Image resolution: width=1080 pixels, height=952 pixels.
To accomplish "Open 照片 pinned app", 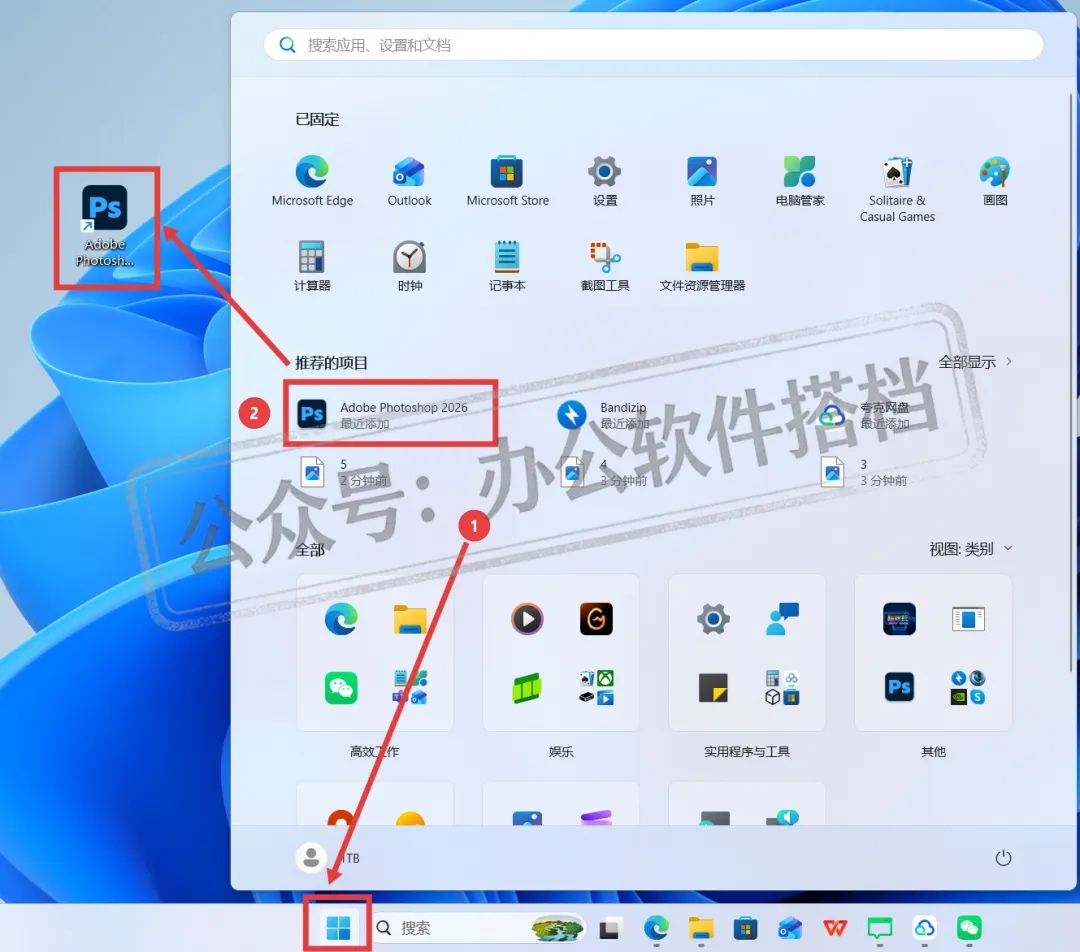I will pos(702,181).
